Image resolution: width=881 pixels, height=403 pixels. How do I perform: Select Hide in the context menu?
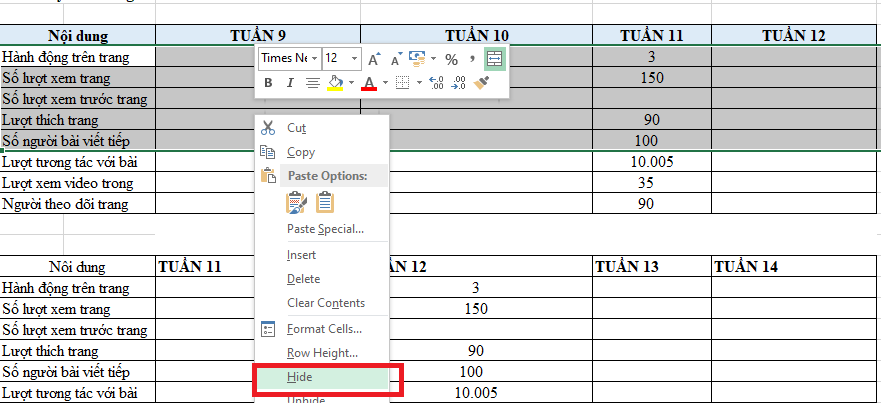point(322,377)
